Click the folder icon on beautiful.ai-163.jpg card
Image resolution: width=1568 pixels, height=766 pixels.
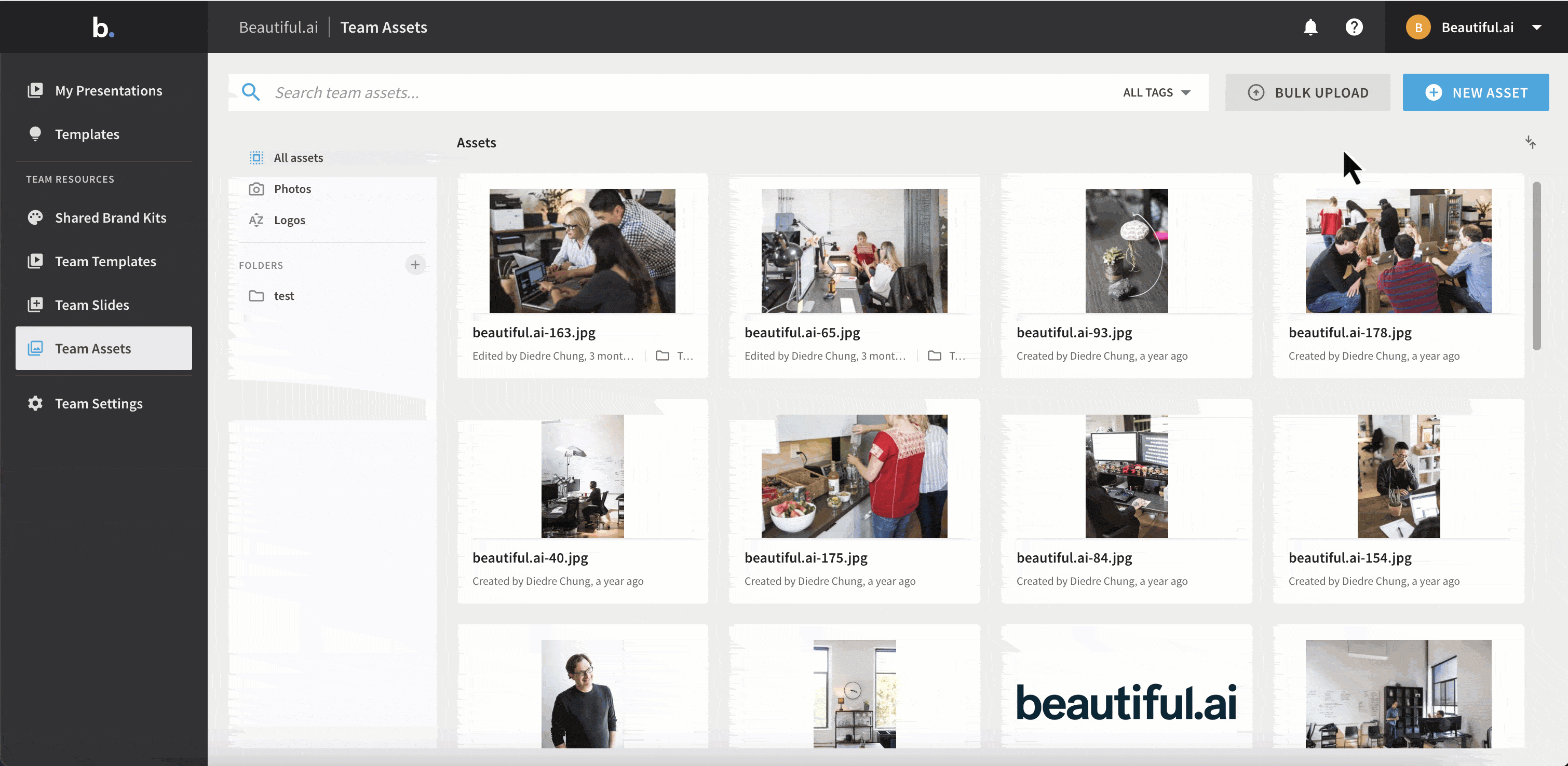(663, 356)
